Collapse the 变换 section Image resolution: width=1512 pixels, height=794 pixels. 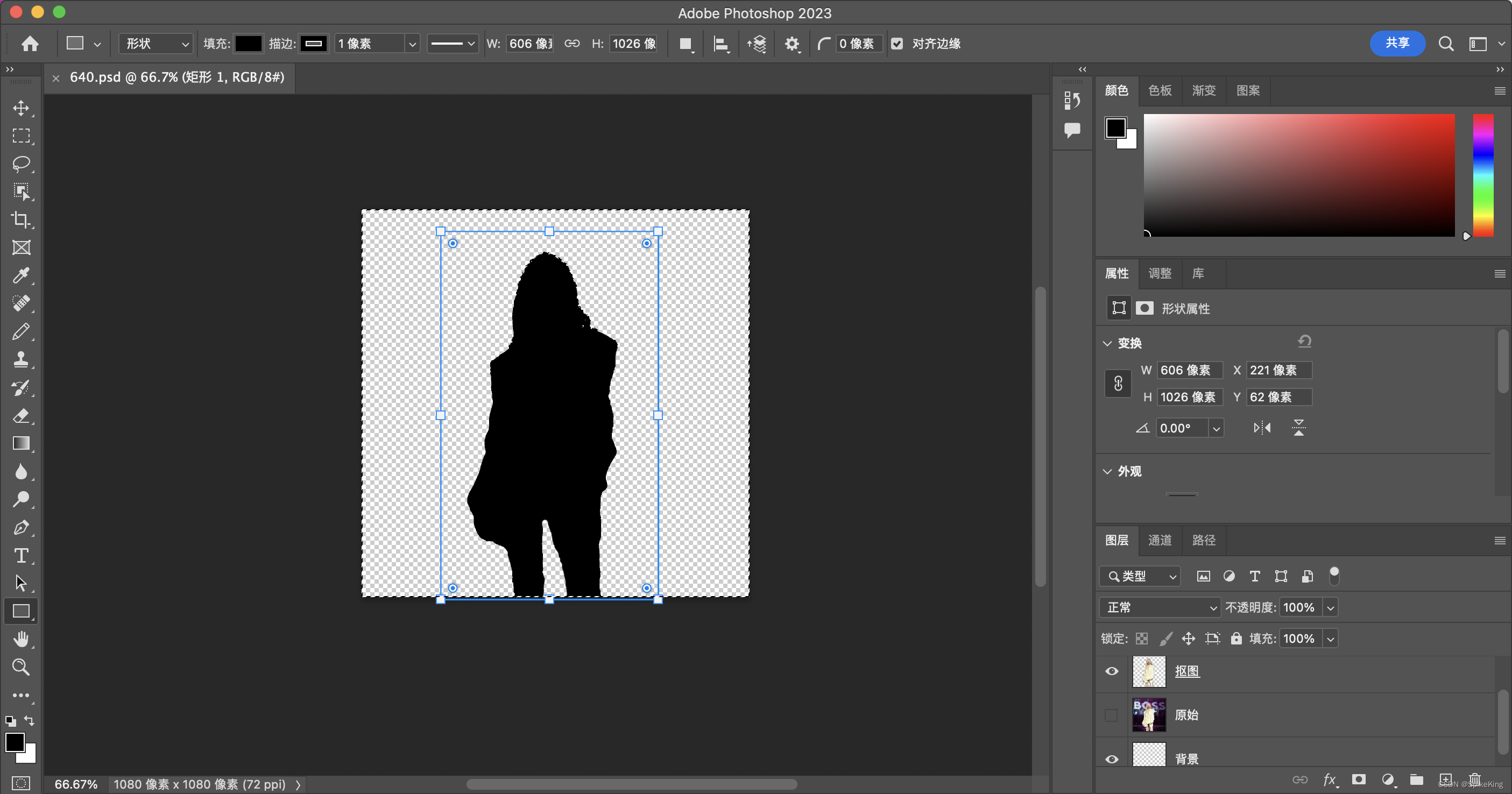click(1107, 343)
